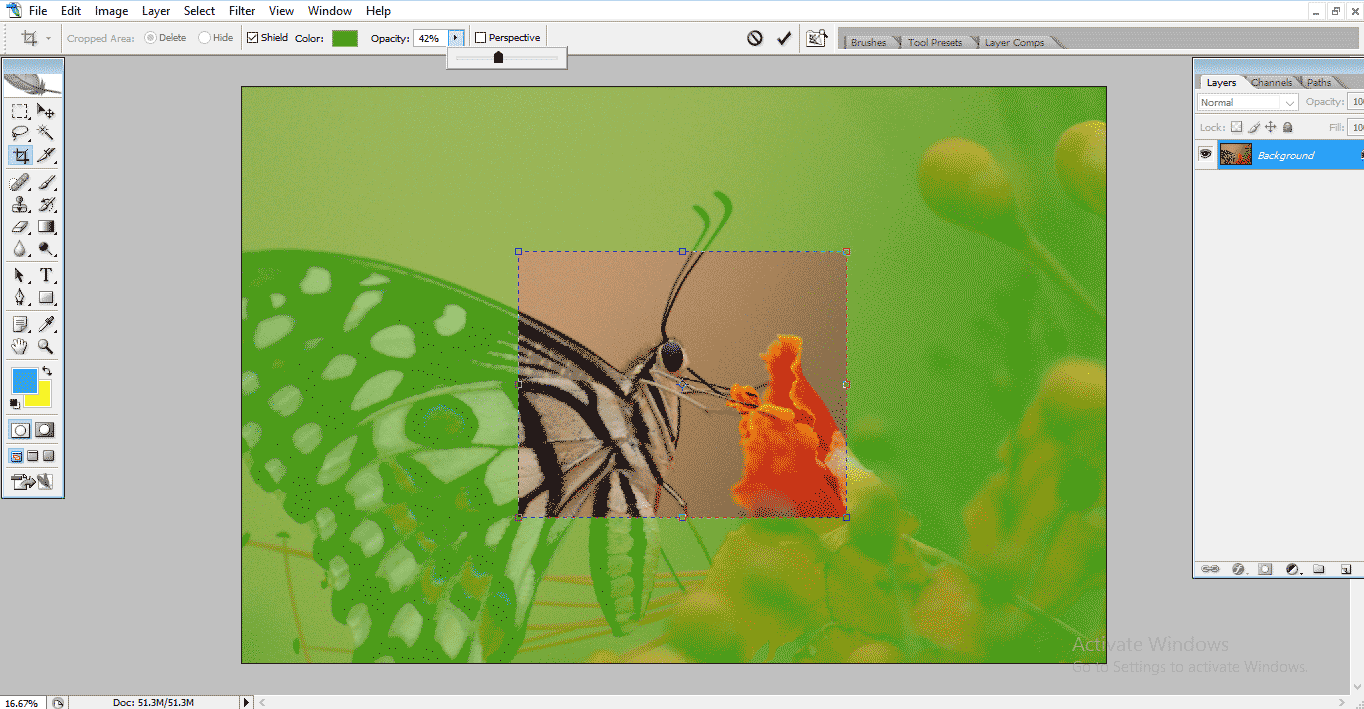The image size is (1364, 709).
Task: Select the Pen tool
Action: pyautogui.click(x=20, y=298)
